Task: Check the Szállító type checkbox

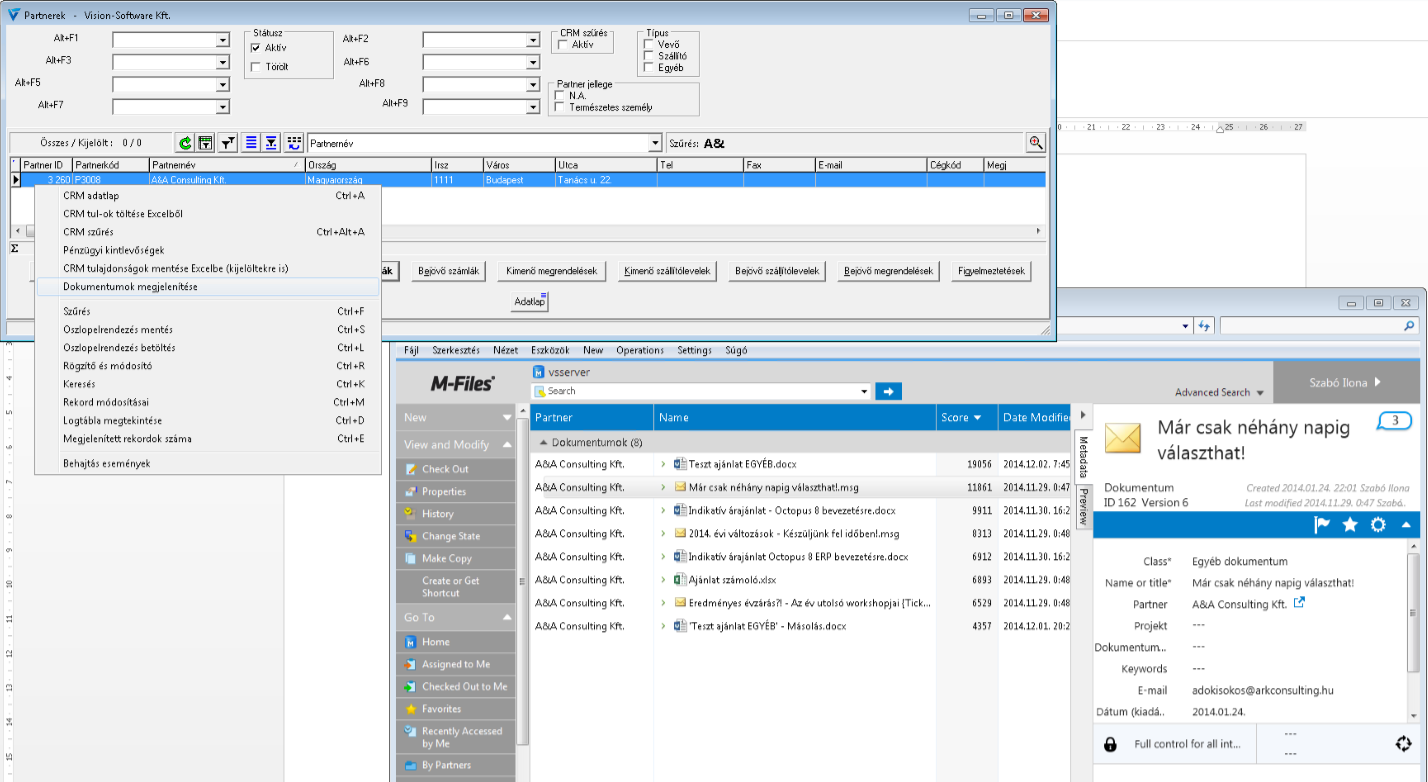Action: coord(650,56)
